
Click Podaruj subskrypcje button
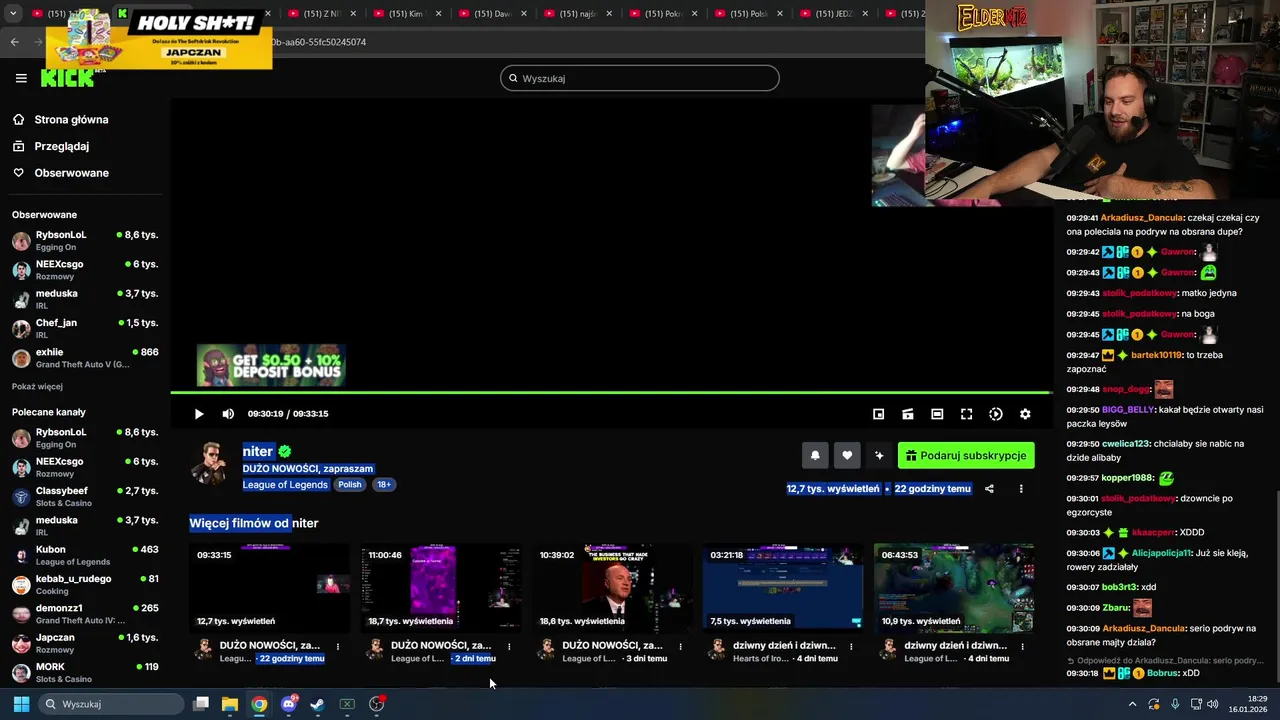tap(966, 455)
